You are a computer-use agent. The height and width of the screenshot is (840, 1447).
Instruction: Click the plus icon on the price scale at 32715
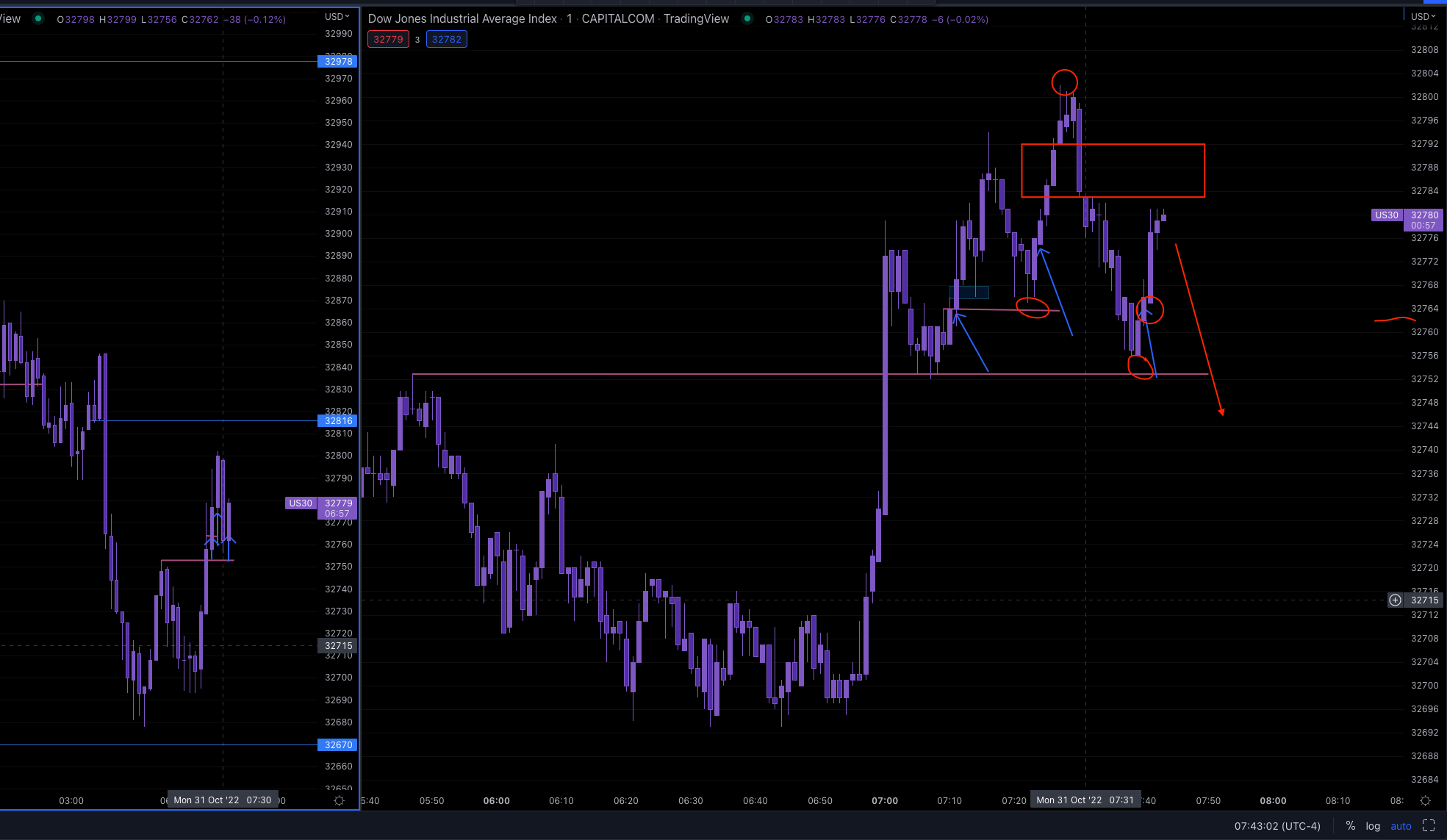tap(1395, 600)
